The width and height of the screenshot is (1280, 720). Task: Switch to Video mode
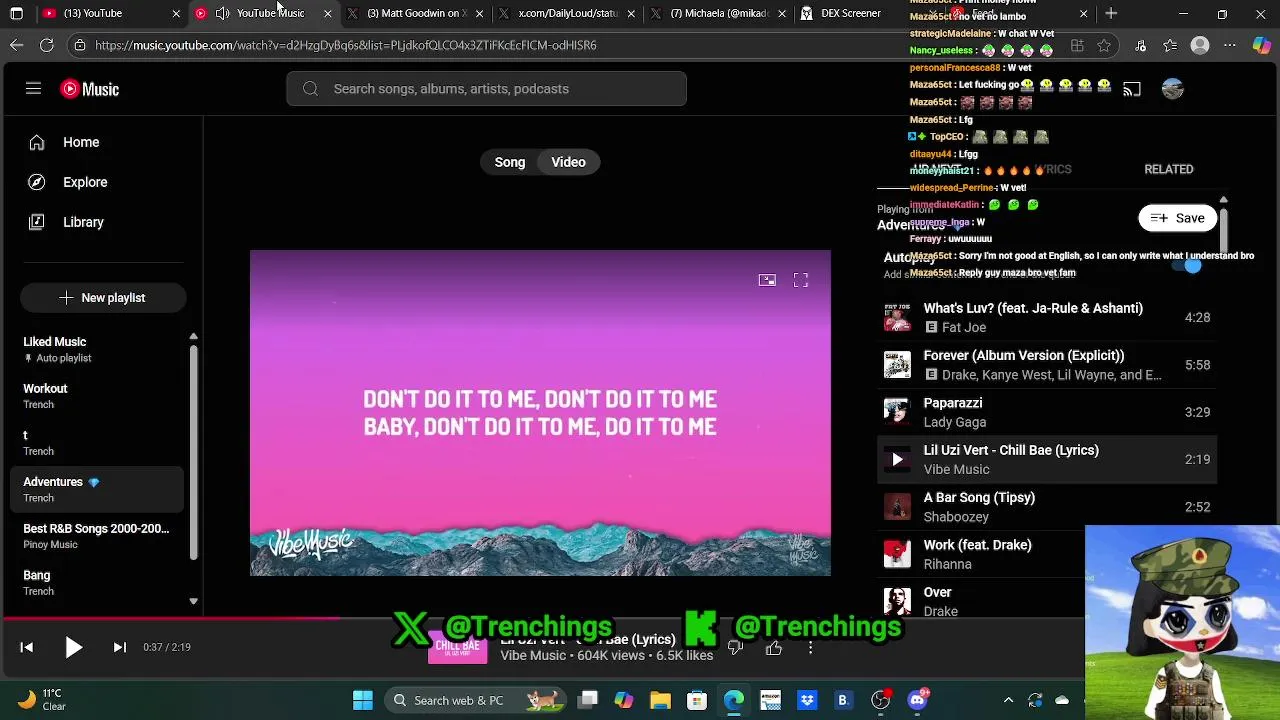[x=568, y=162]
